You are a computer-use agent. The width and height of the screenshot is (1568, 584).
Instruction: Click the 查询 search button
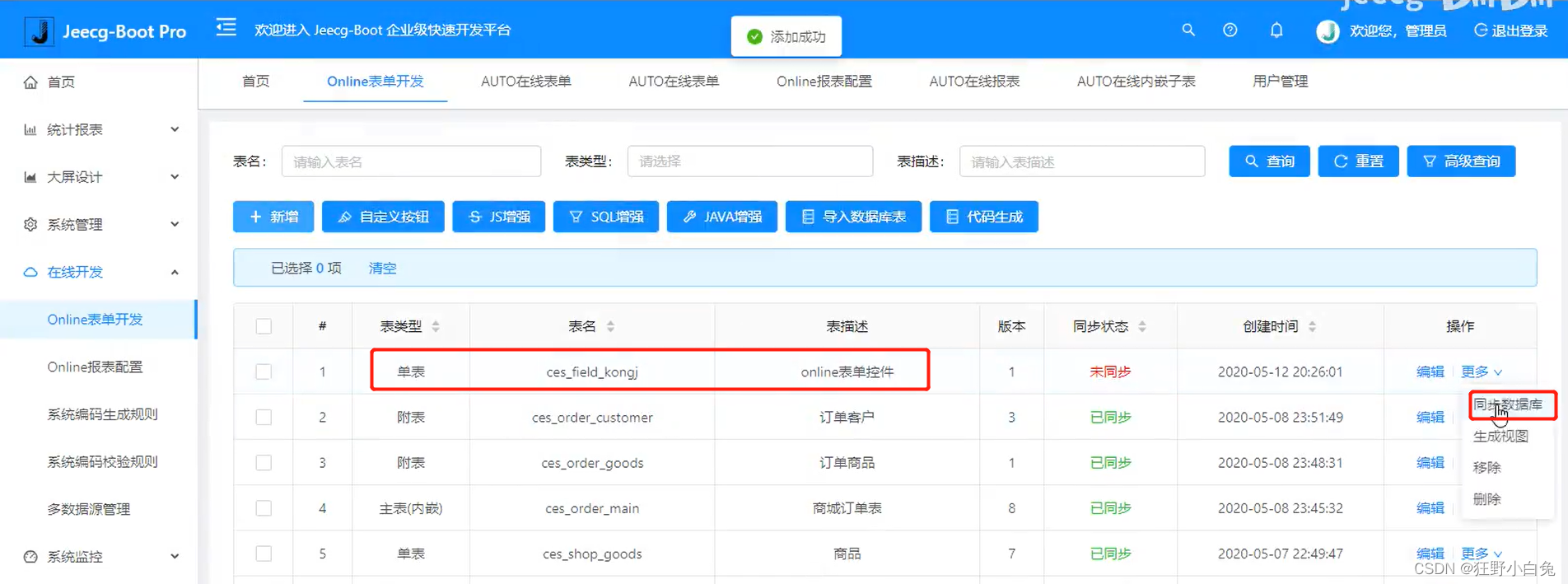pos(1269,161)
